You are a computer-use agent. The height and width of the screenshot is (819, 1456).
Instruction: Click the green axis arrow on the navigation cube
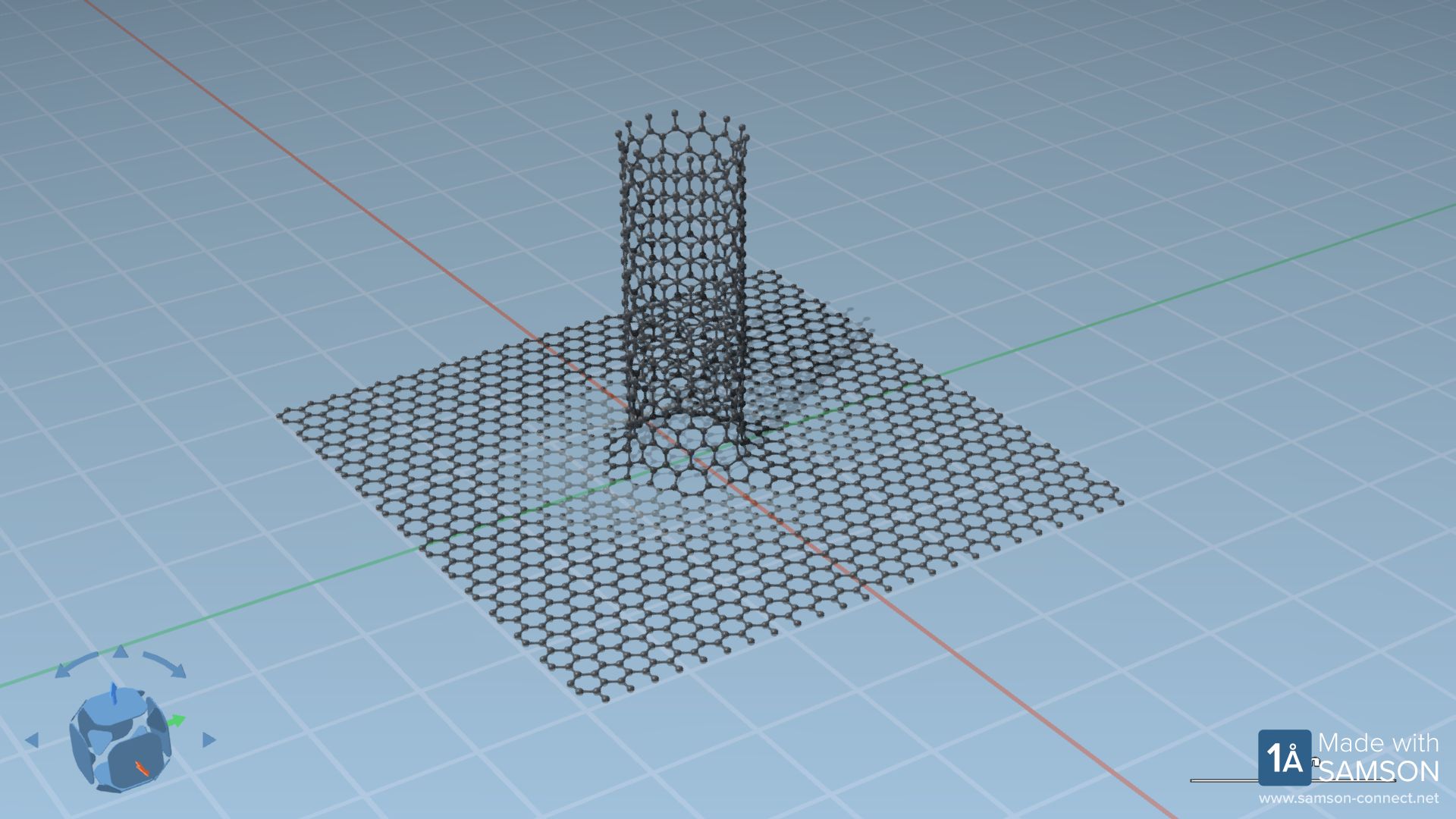177,720
